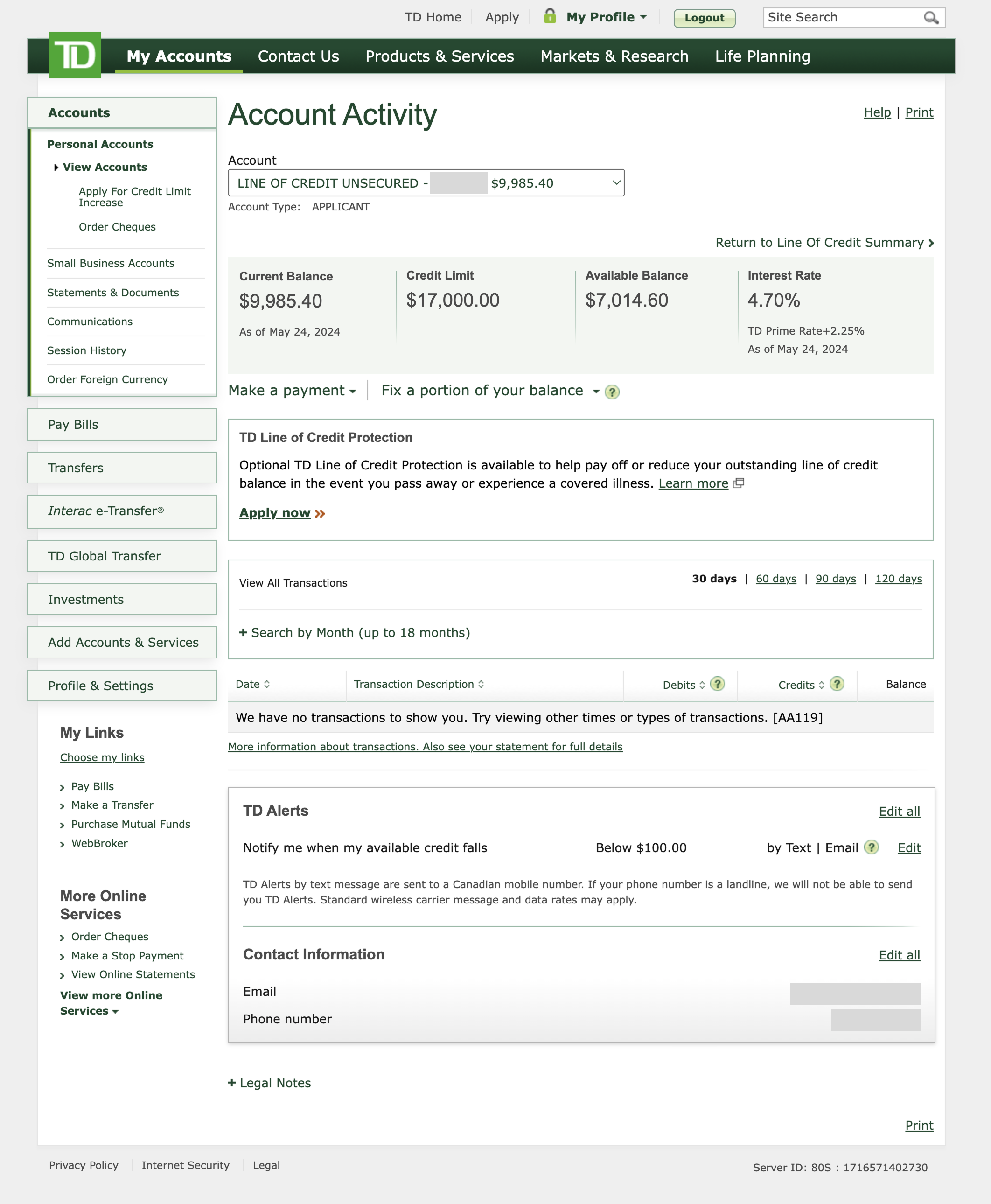Click the Credits column help icon
991x1204 pixels.
[x=836, y=684]
